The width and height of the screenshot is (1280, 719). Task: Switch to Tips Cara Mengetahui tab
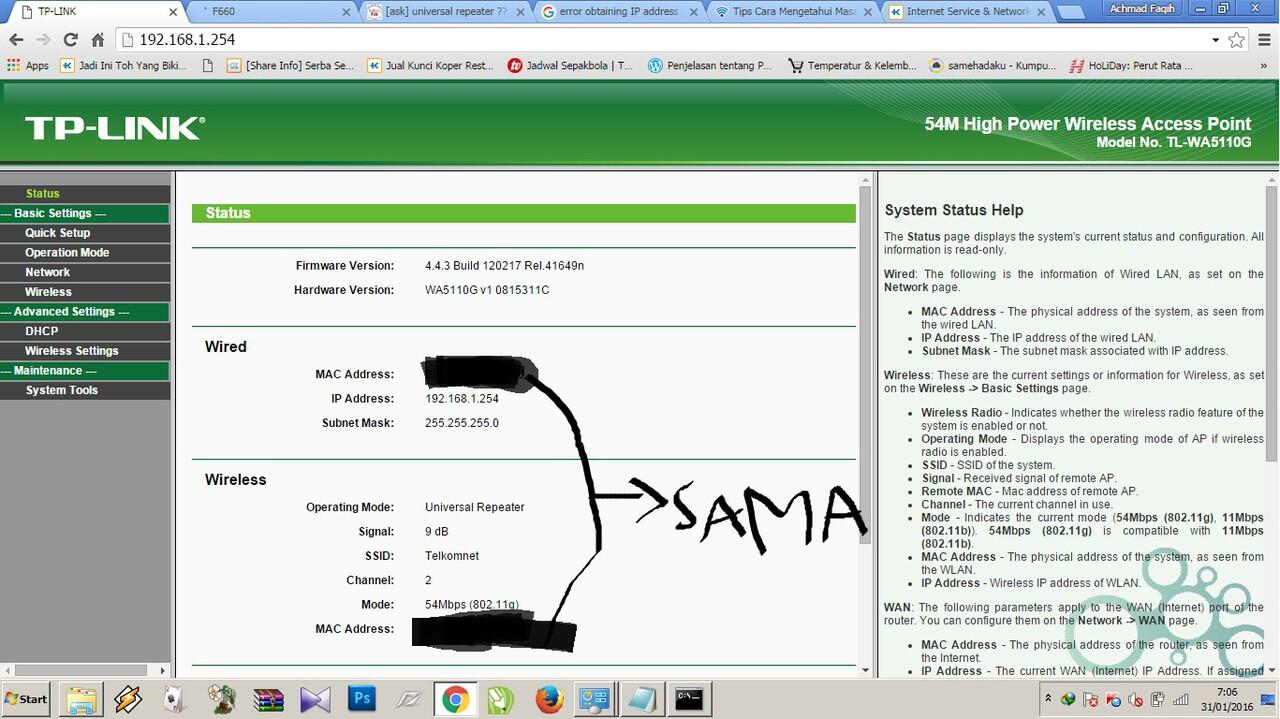[x=792, y=11]
